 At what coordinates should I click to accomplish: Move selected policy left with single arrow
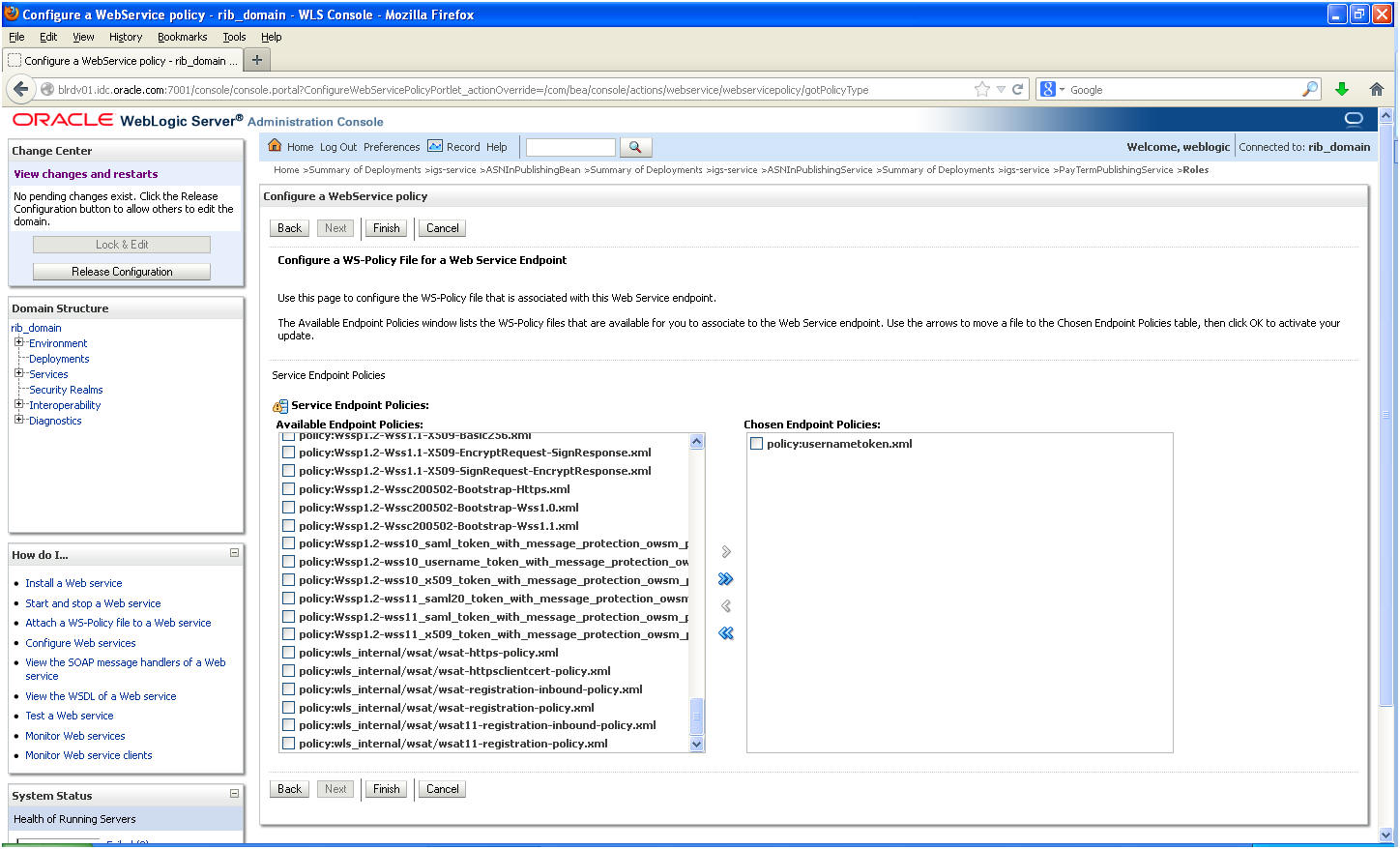coord(726,606)
